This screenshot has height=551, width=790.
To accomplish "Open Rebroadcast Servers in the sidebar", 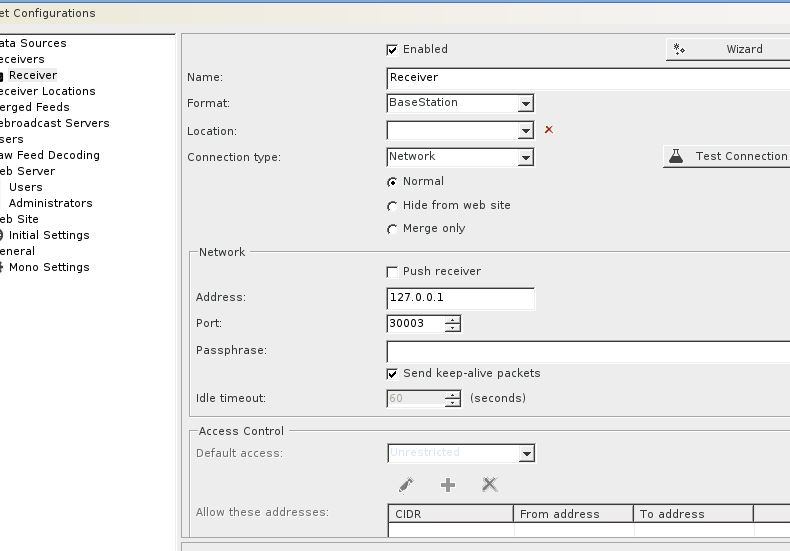I will click(54, 123).
